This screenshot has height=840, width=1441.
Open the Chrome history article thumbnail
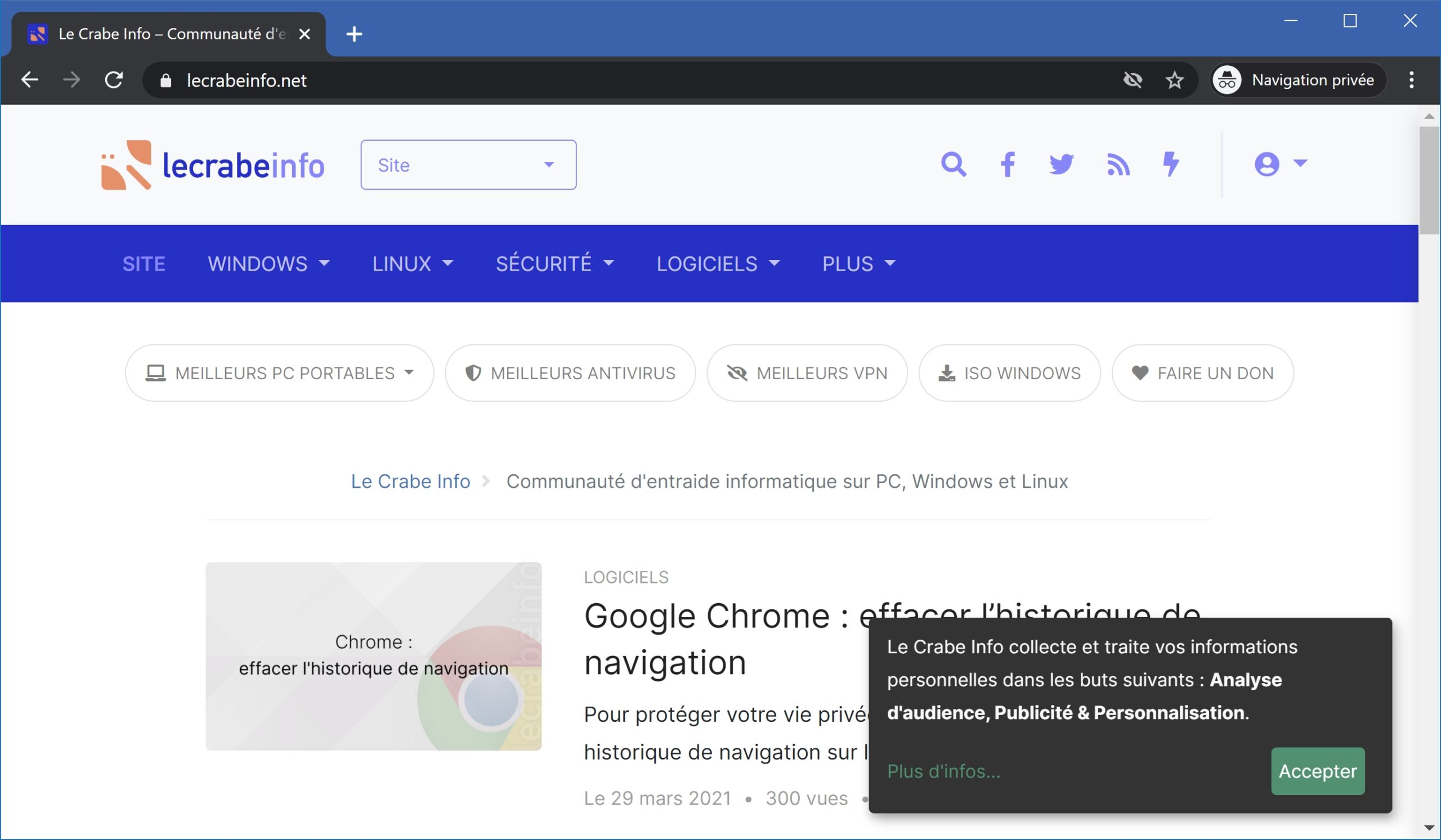(373, 656)
